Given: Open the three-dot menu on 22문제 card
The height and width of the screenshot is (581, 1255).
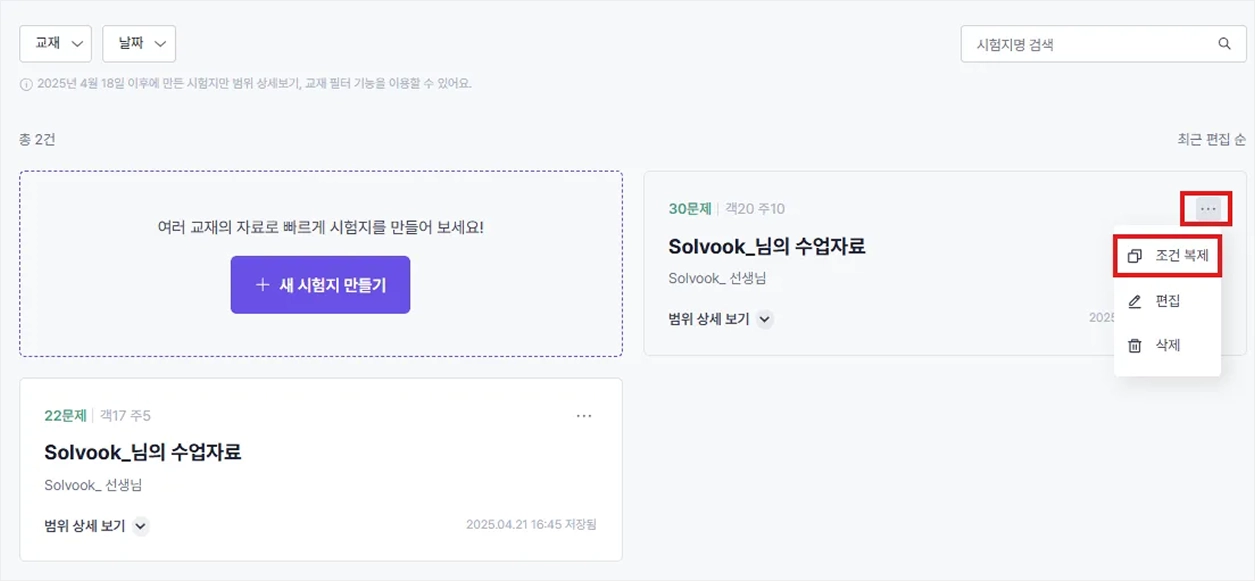Looking at the screenshot, I should click(584, 416).
